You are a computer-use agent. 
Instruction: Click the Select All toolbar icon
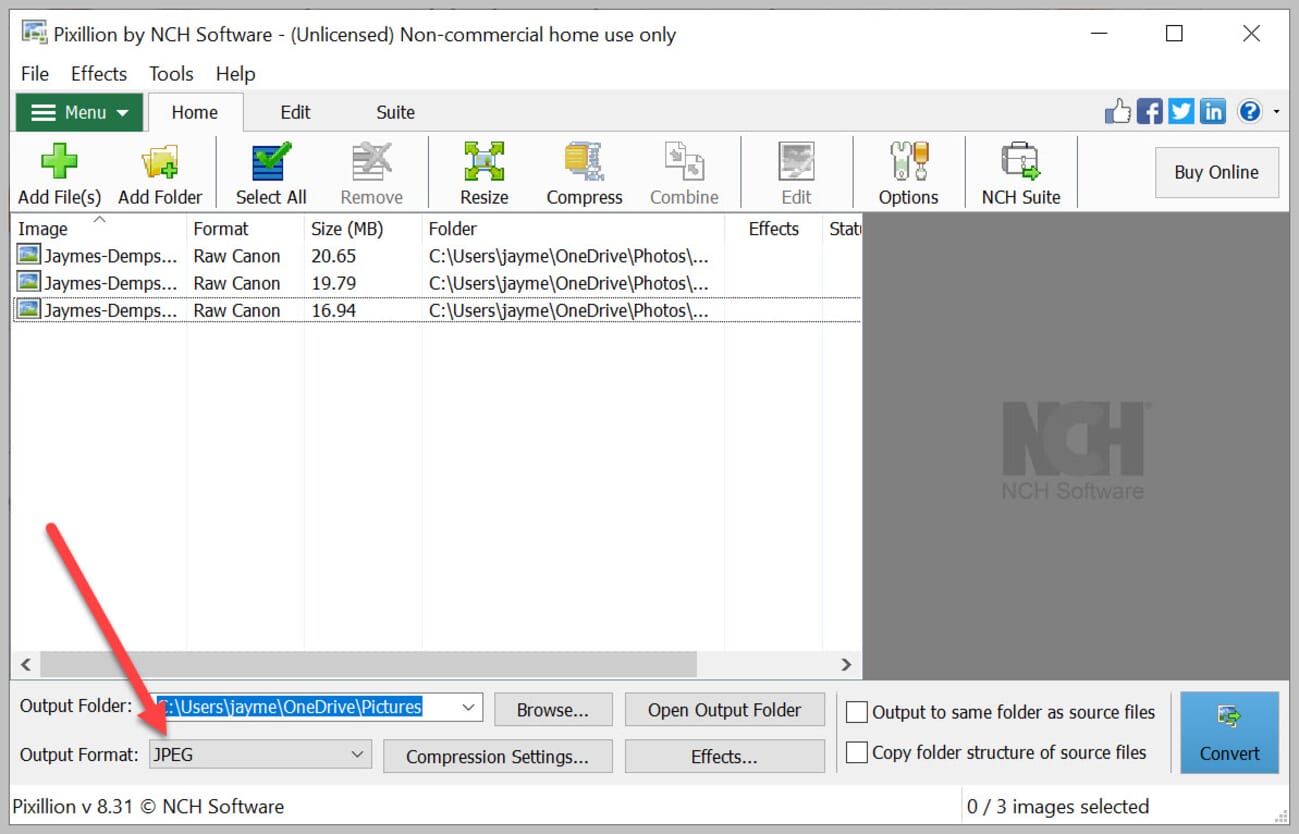271,162
